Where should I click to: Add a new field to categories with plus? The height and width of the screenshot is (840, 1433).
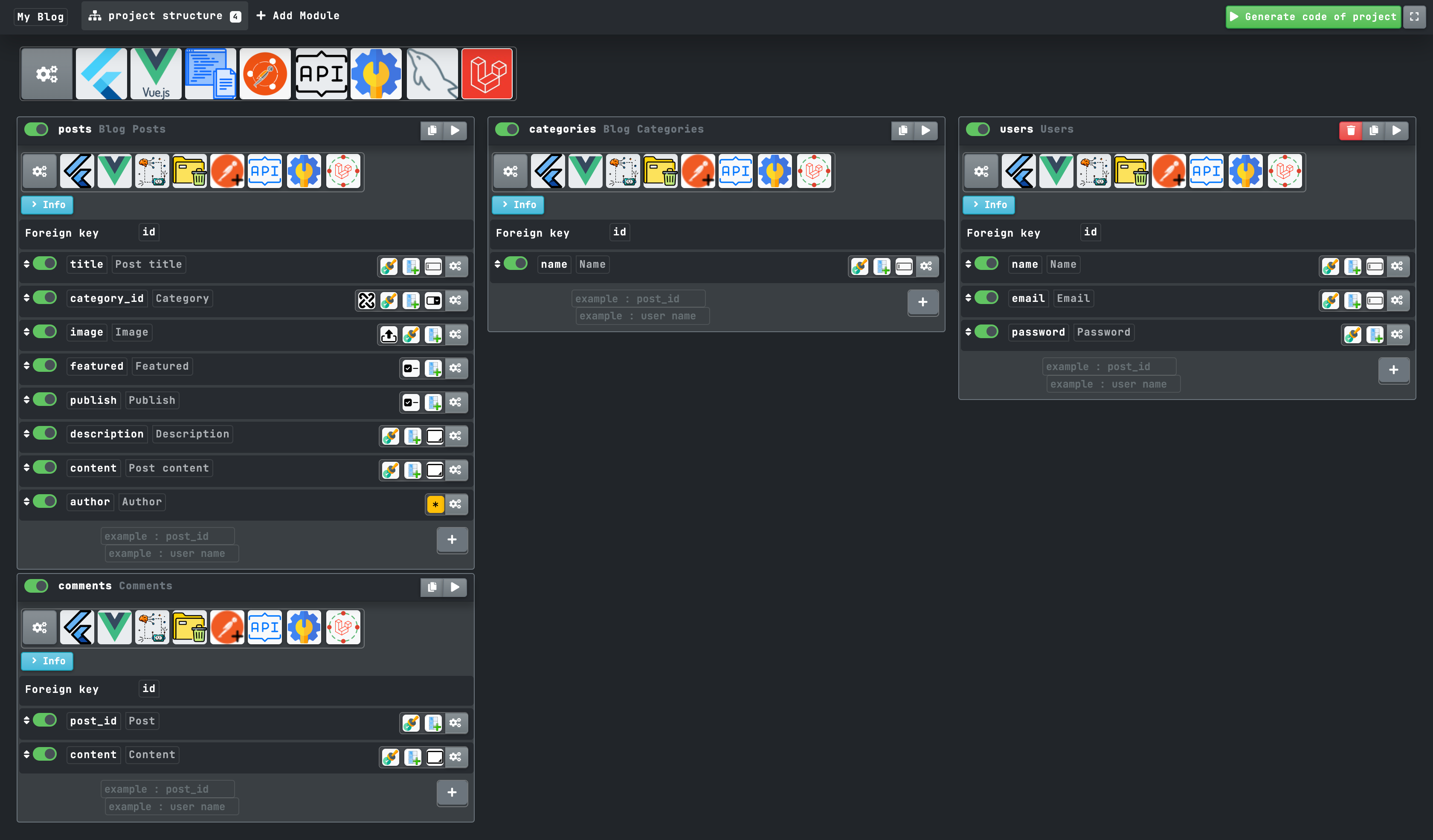pyautogui.click(x=923, y=302)
